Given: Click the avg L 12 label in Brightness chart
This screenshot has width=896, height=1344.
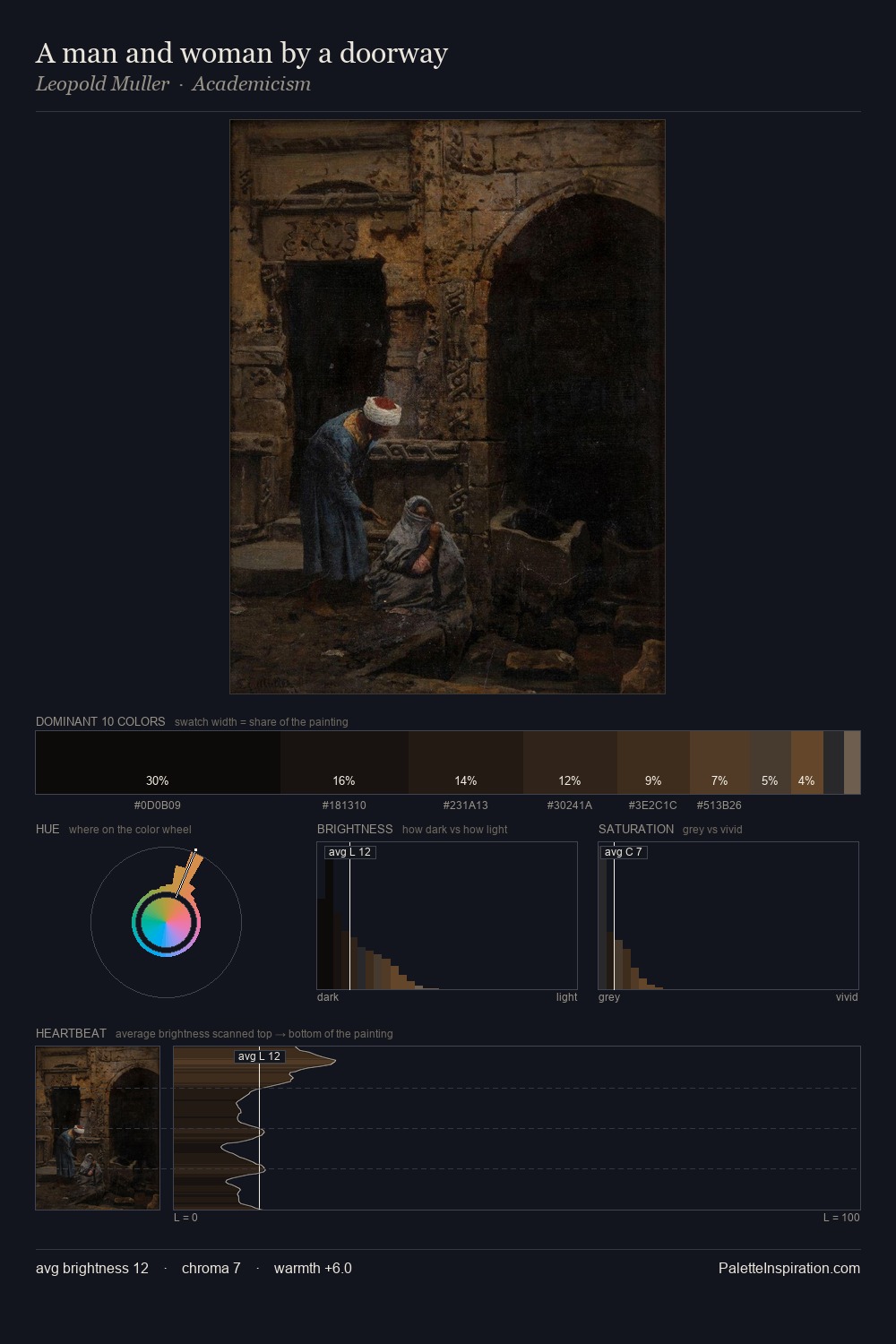Looking at the screenshot, I should pyautogui.click(x=349, y=852).
